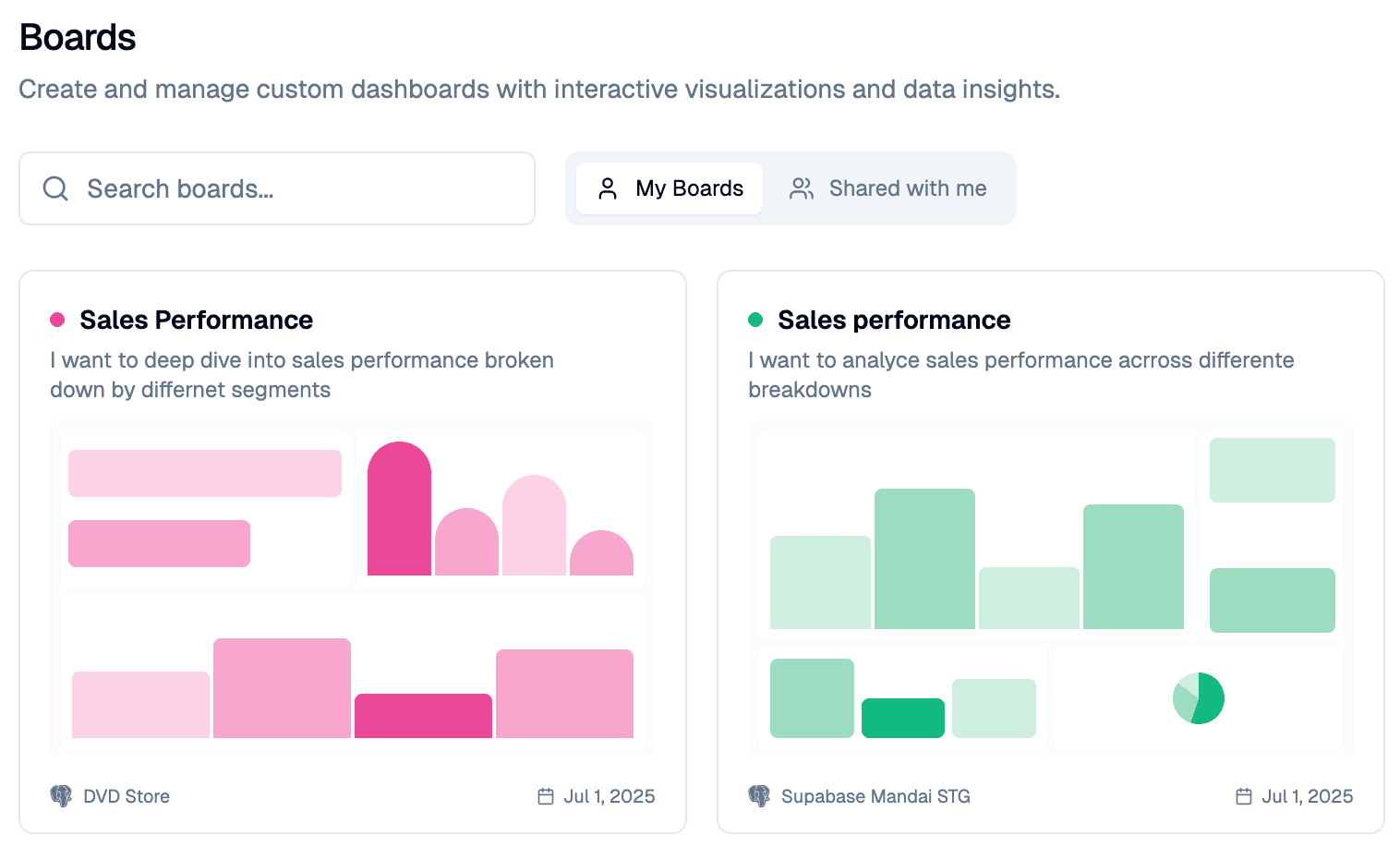Click the green color dot beside Sales performance
This screenshot has width=1400, height=848.
coord(755,320)
